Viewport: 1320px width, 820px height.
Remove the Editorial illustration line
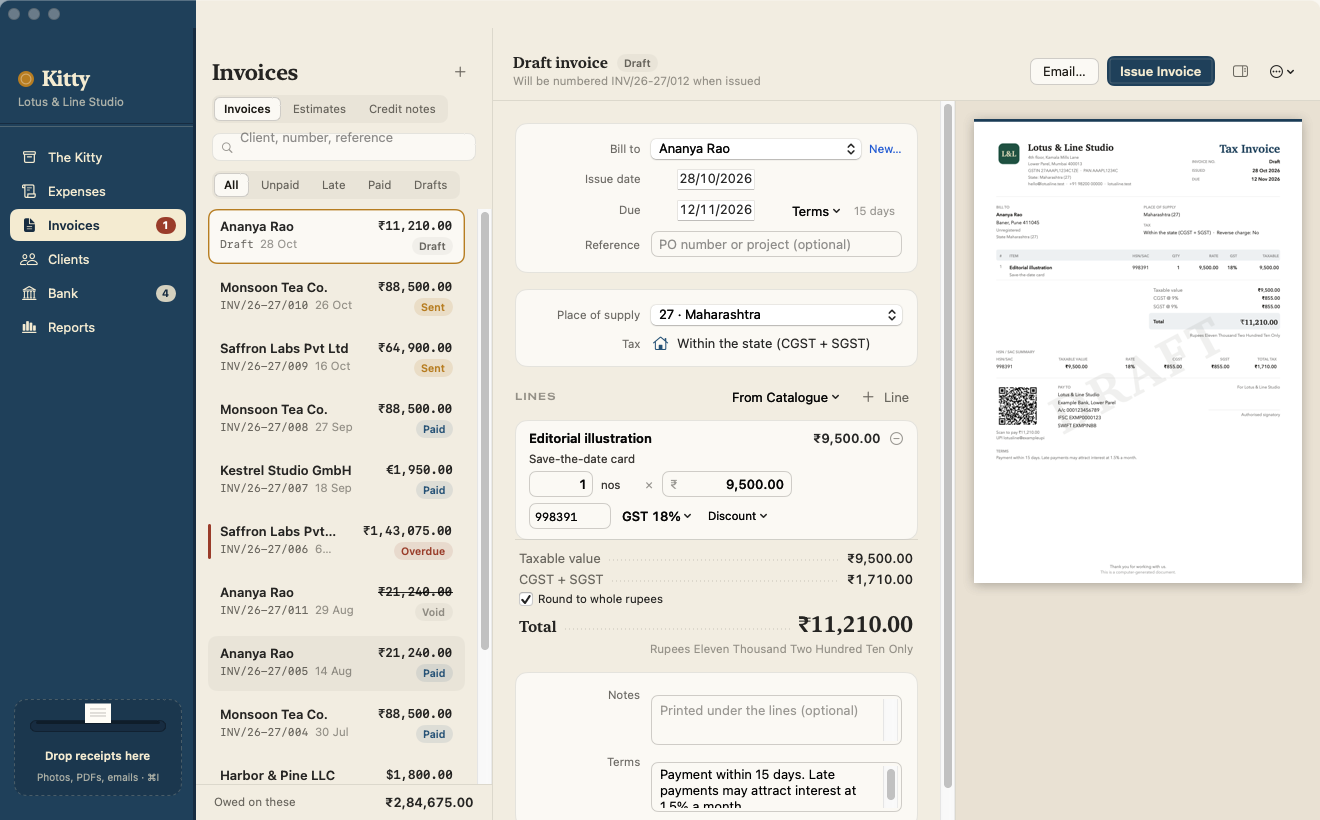click(x=897, y=438)
